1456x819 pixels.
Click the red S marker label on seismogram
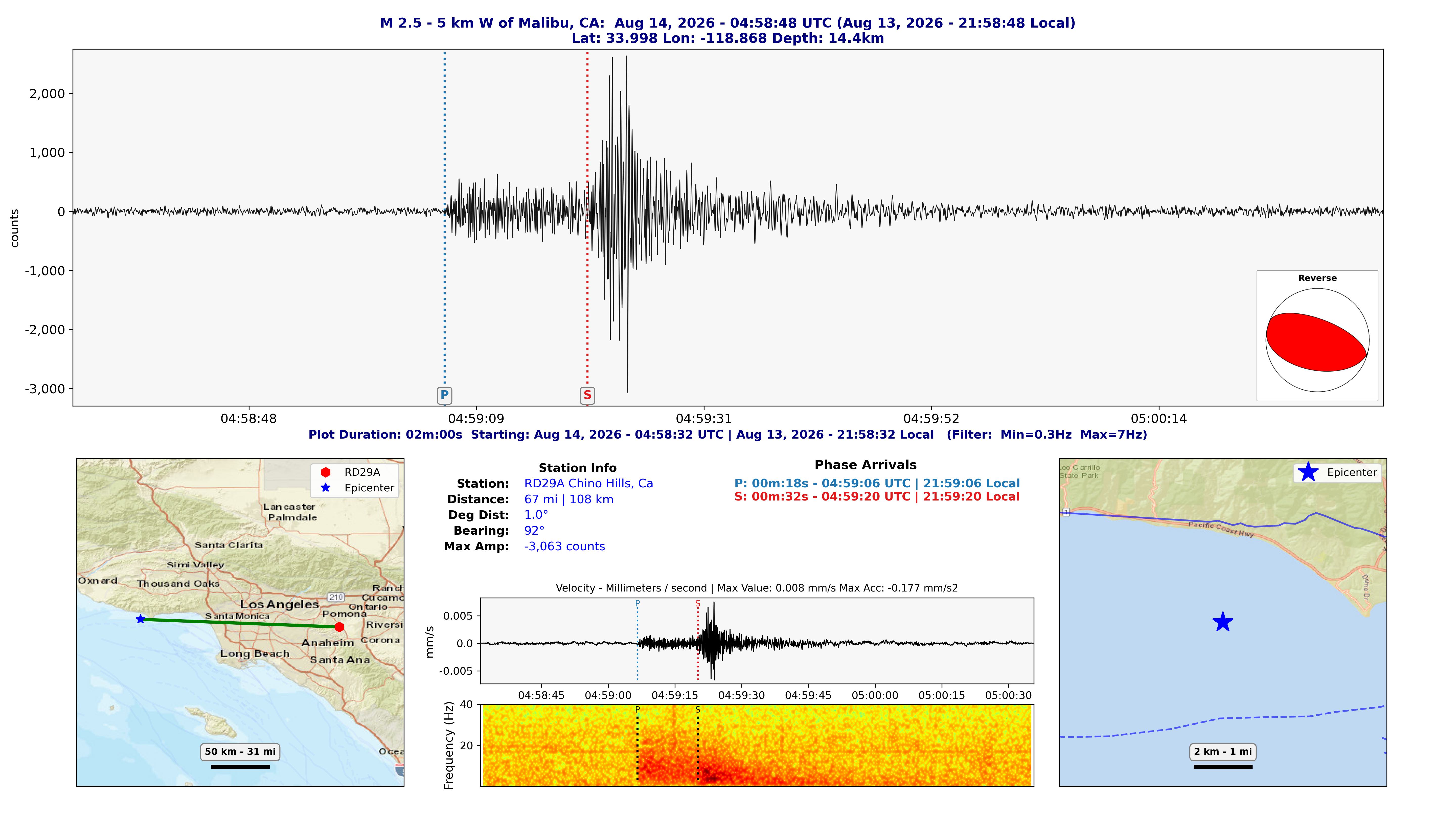(x=587, y=395)
